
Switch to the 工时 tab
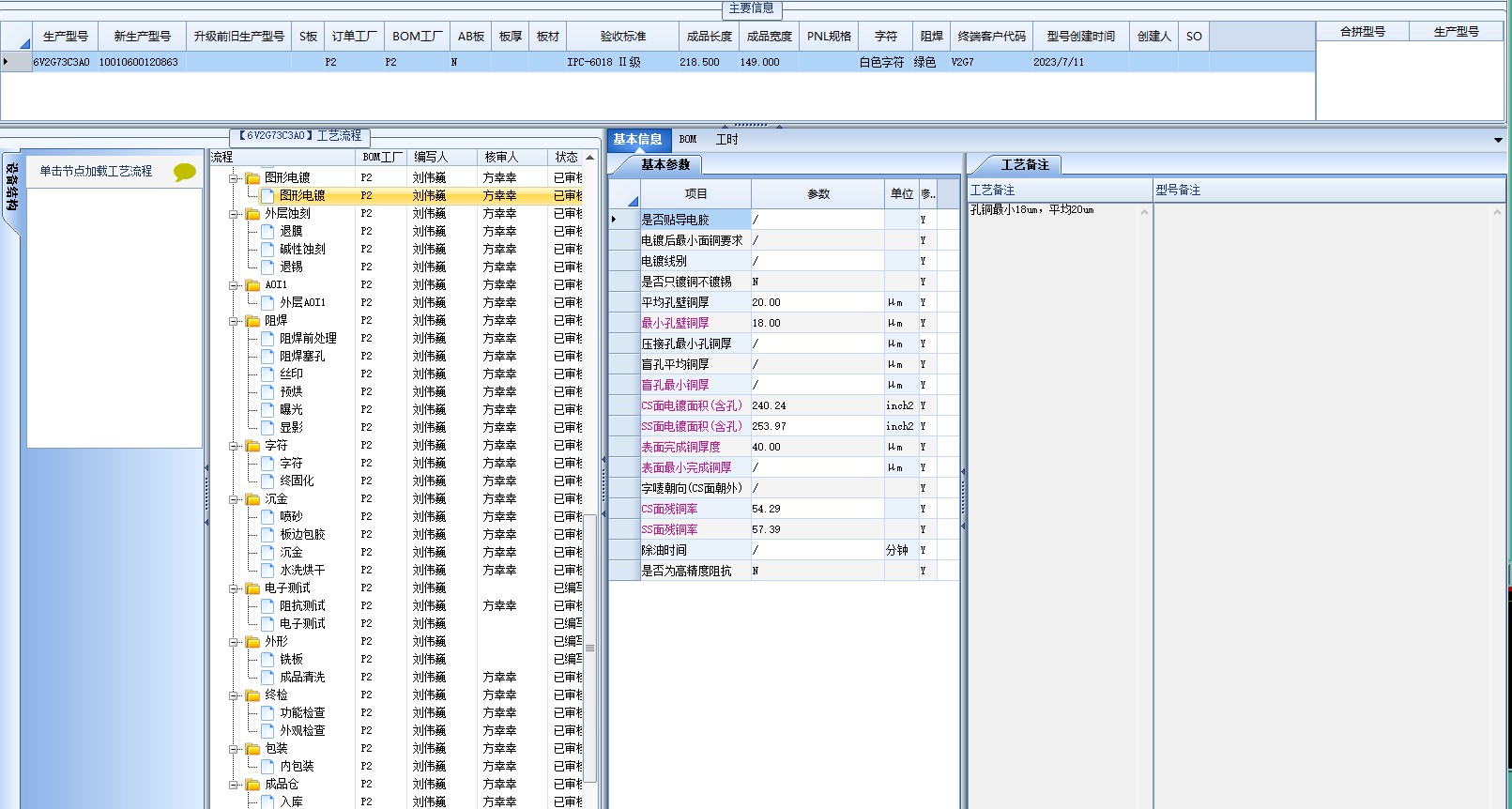pos(727,140)
